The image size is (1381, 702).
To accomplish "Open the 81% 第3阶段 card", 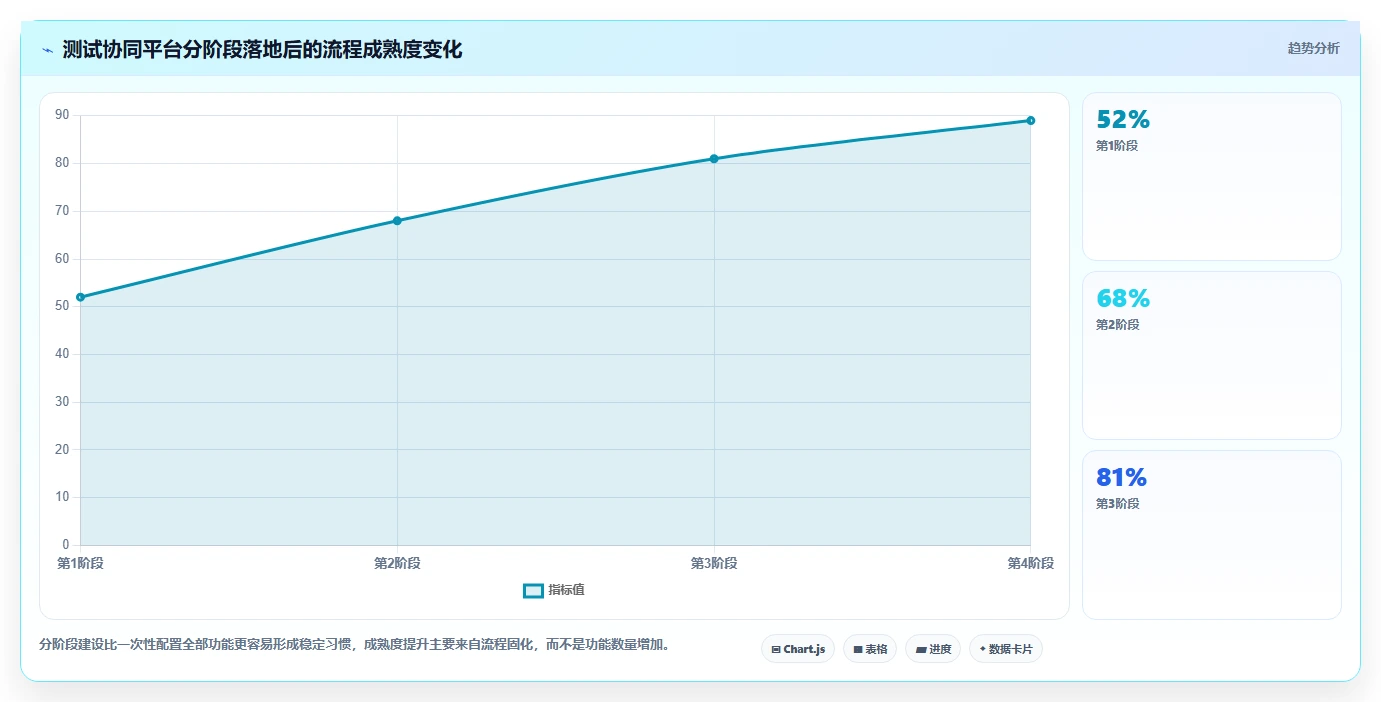I will [1212, 535].
